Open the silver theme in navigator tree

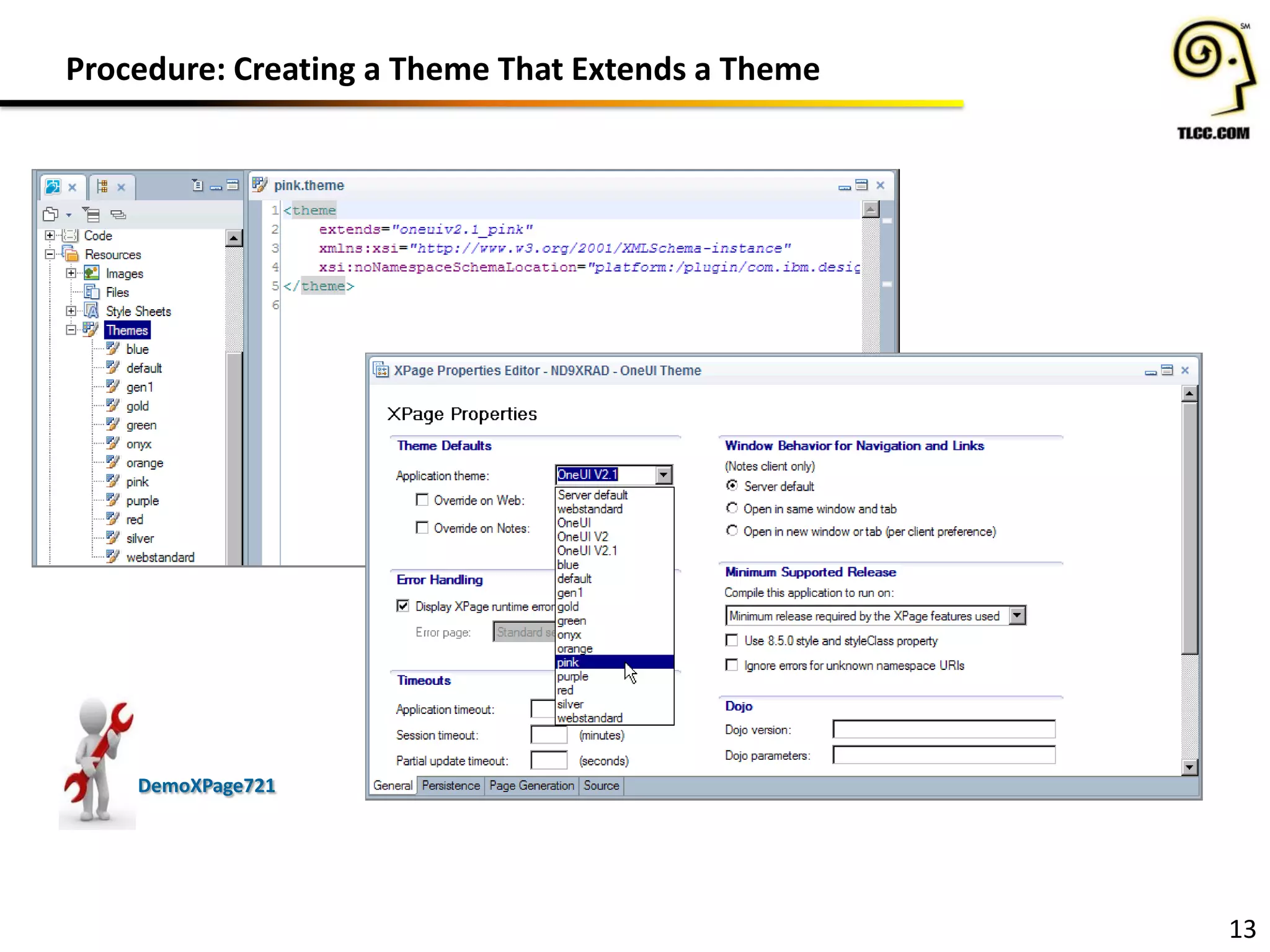[140, 538]
